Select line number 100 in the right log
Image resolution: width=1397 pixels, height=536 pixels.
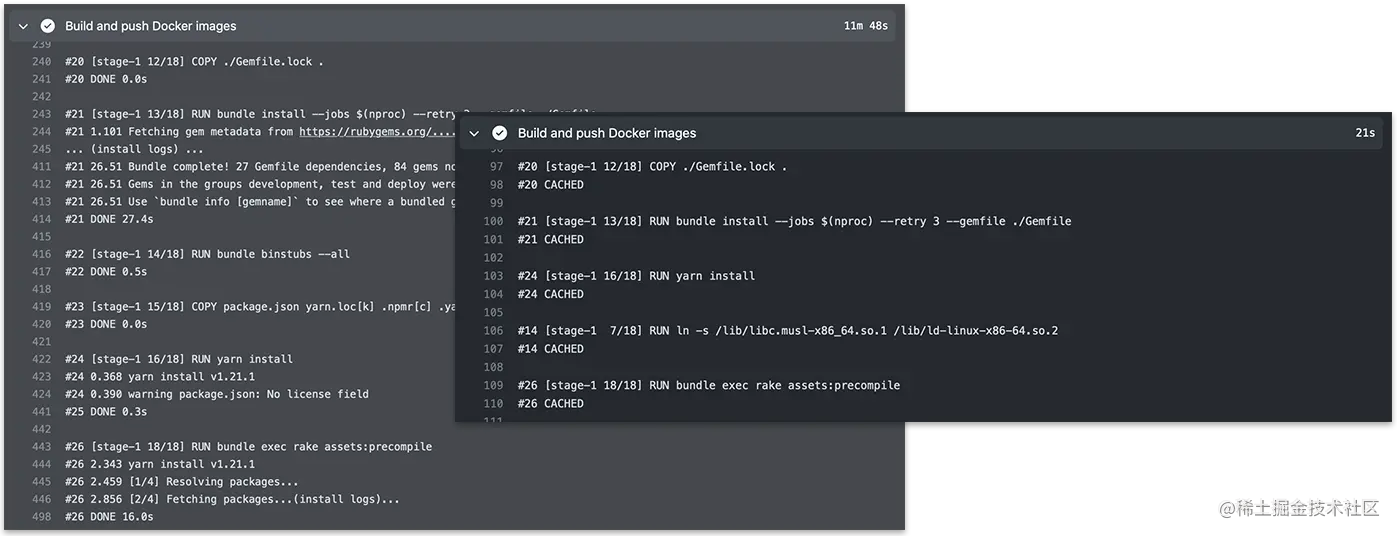(x=494, y=221)
